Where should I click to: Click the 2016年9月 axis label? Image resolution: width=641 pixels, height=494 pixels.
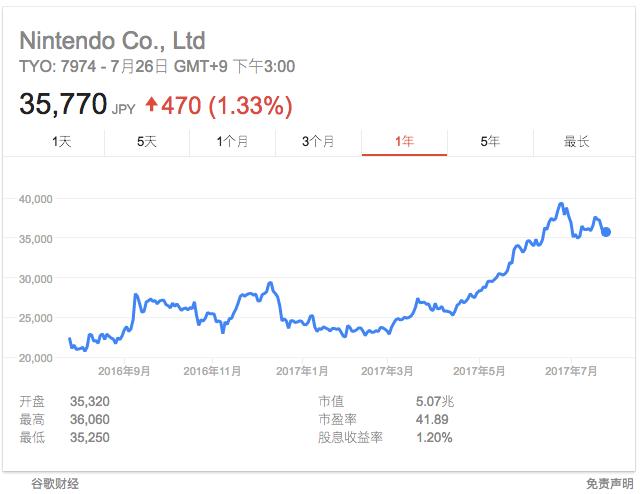(126, 371)
